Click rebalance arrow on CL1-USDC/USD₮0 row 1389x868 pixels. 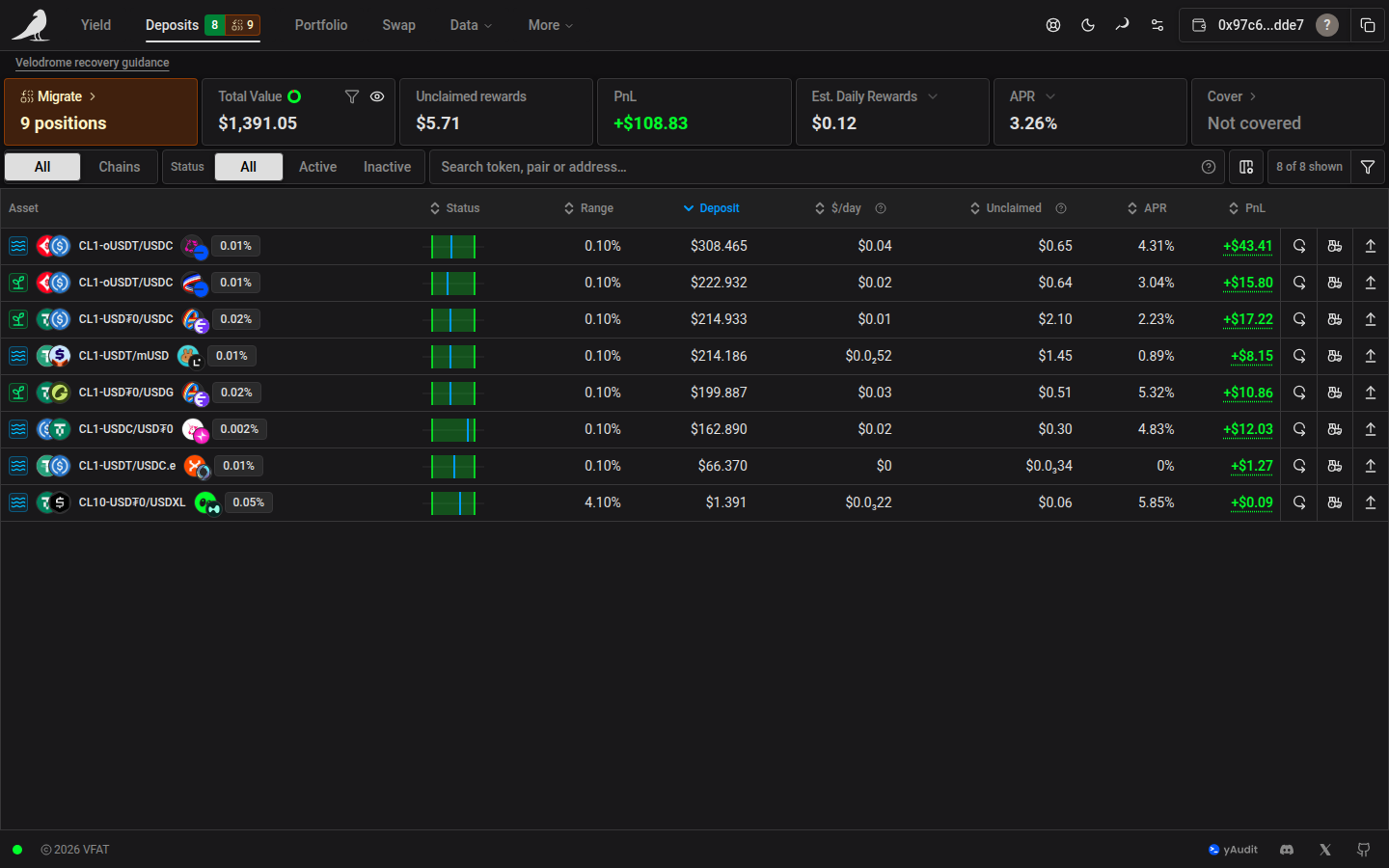pos(1299,429)
